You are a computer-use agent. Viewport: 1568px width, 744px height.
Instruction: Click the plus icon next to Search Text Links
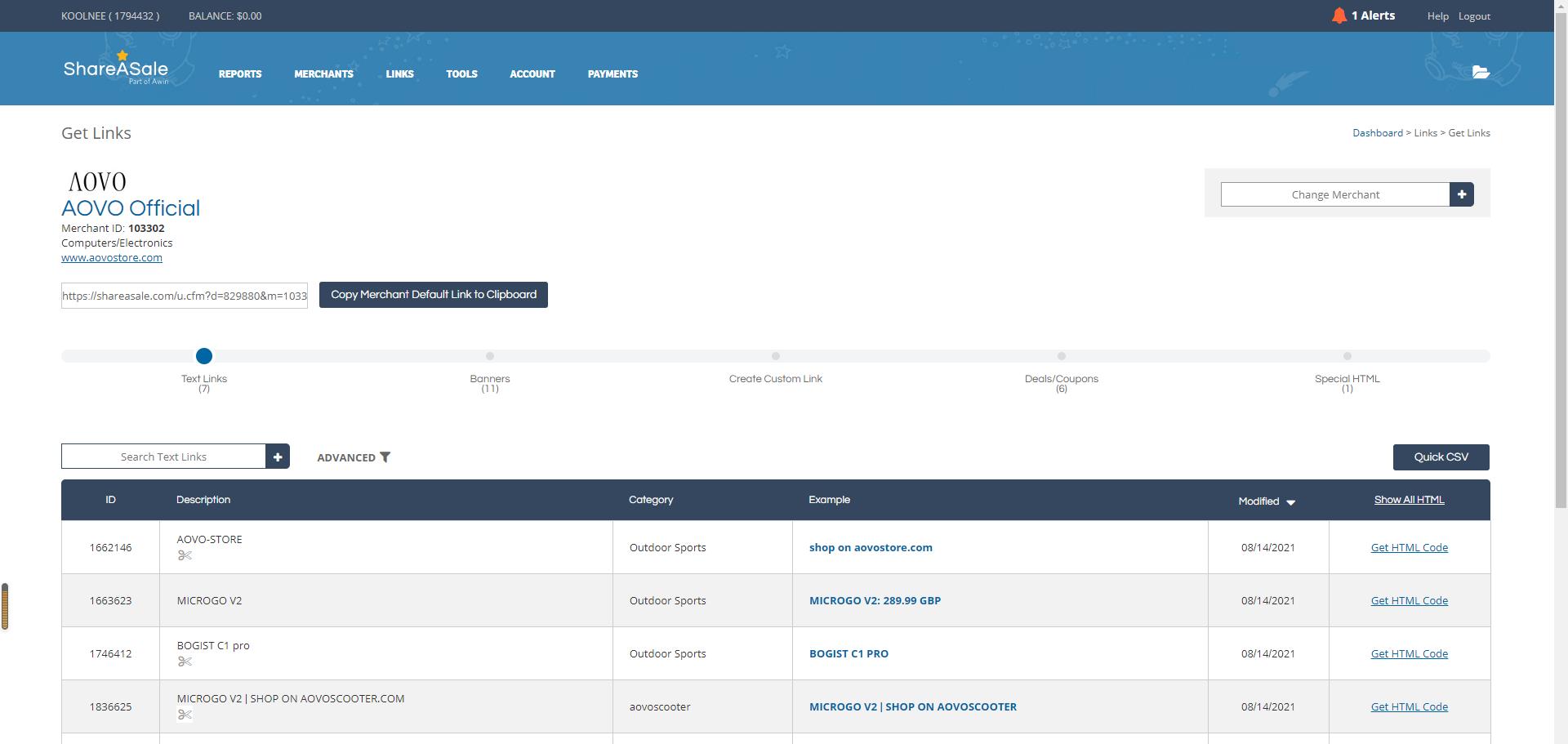(x=278, y=457)
